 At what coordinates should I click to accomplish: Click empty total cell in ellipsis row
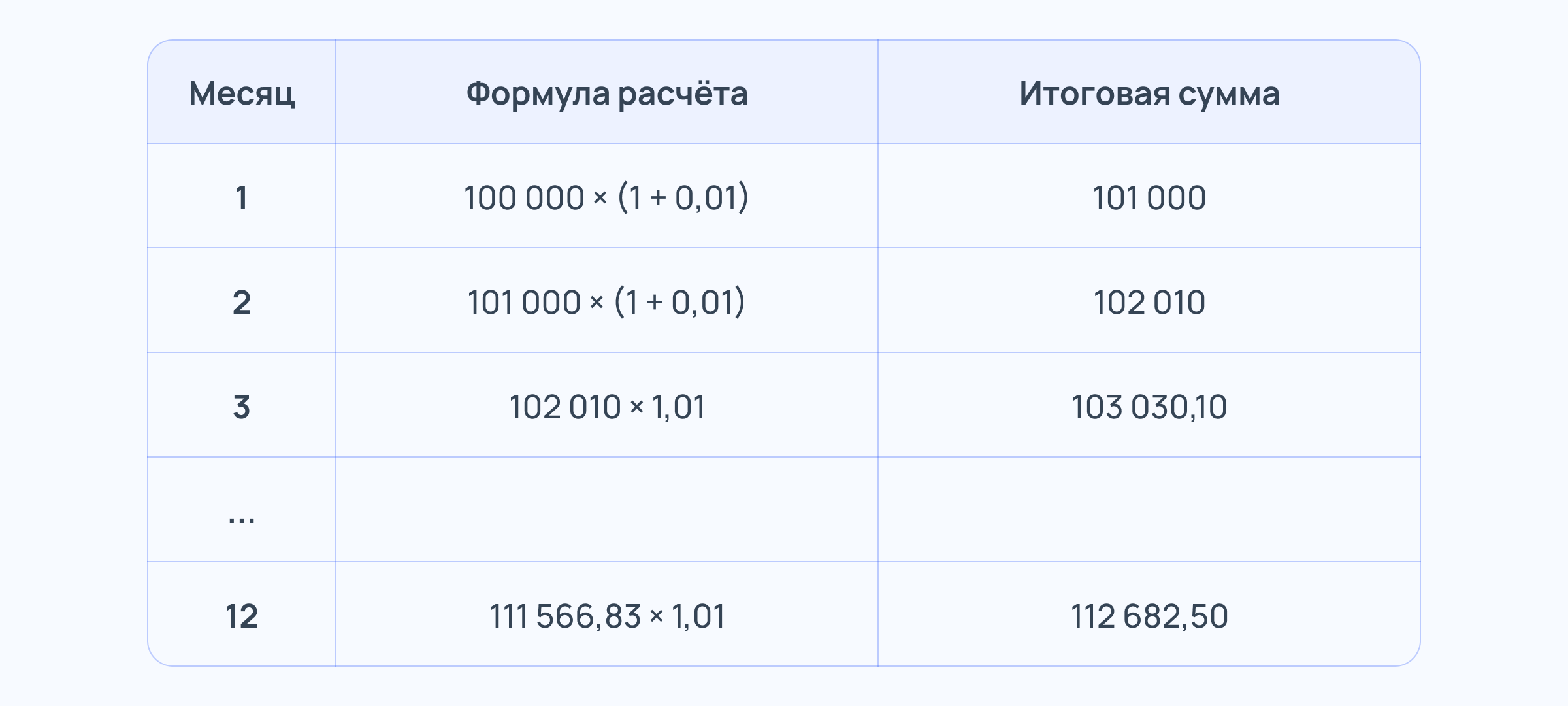tap(1149, 510)
